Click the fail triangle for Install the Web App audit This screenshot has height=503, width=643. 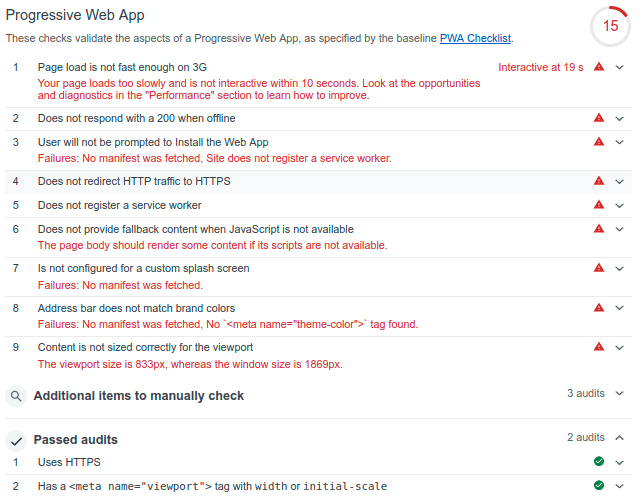(x=599, y=142)
